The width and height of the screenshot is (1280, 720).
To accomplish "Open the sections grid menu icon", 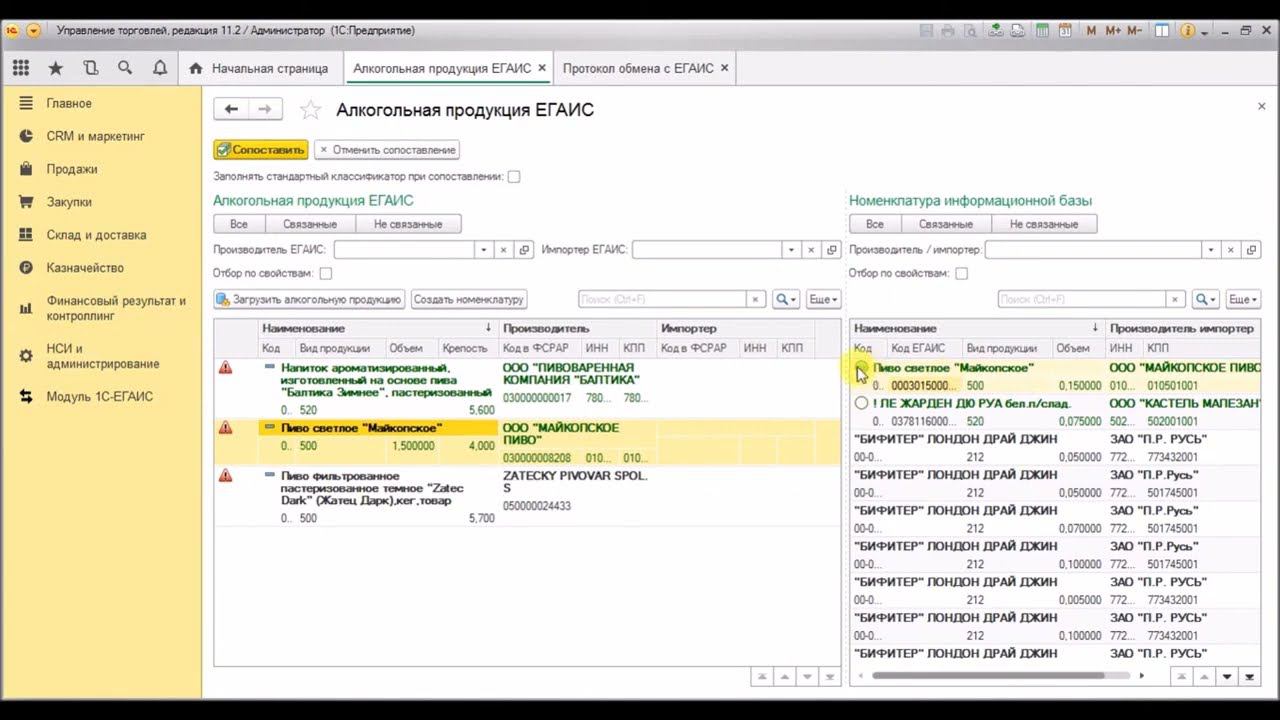I will point(21,68).
